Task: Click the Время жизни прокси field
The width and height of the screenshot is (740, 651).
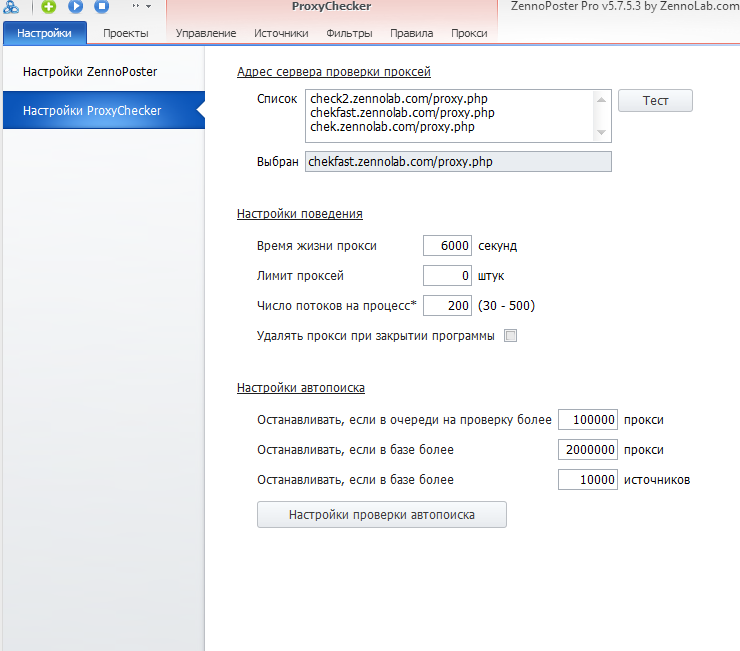Action: pyautogui.click(x=447, y=245)
